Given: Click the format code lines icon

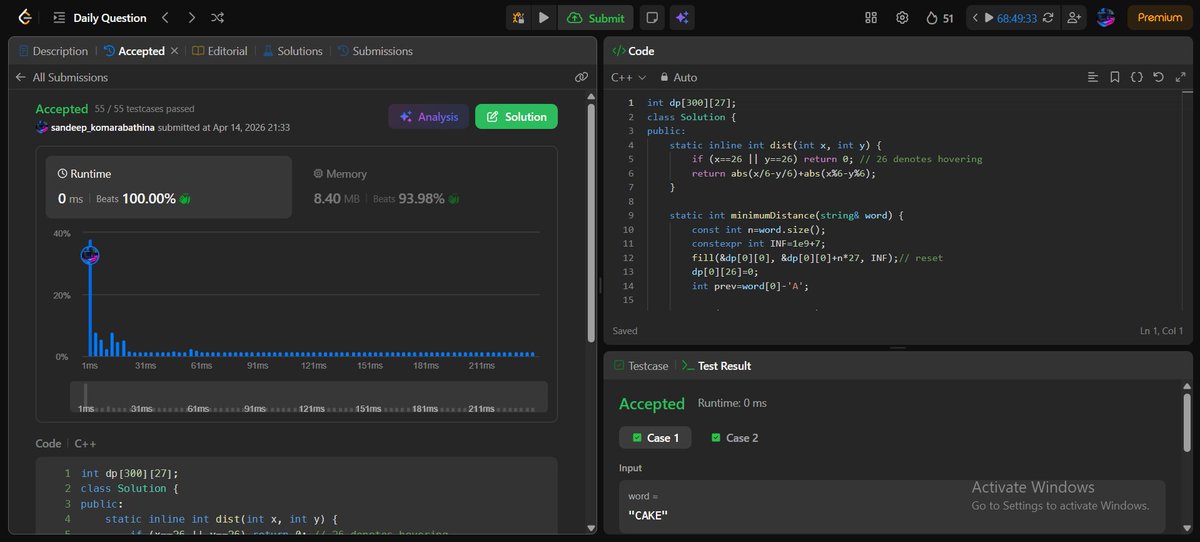Looking at the screenshot, I should (1093, 77).
